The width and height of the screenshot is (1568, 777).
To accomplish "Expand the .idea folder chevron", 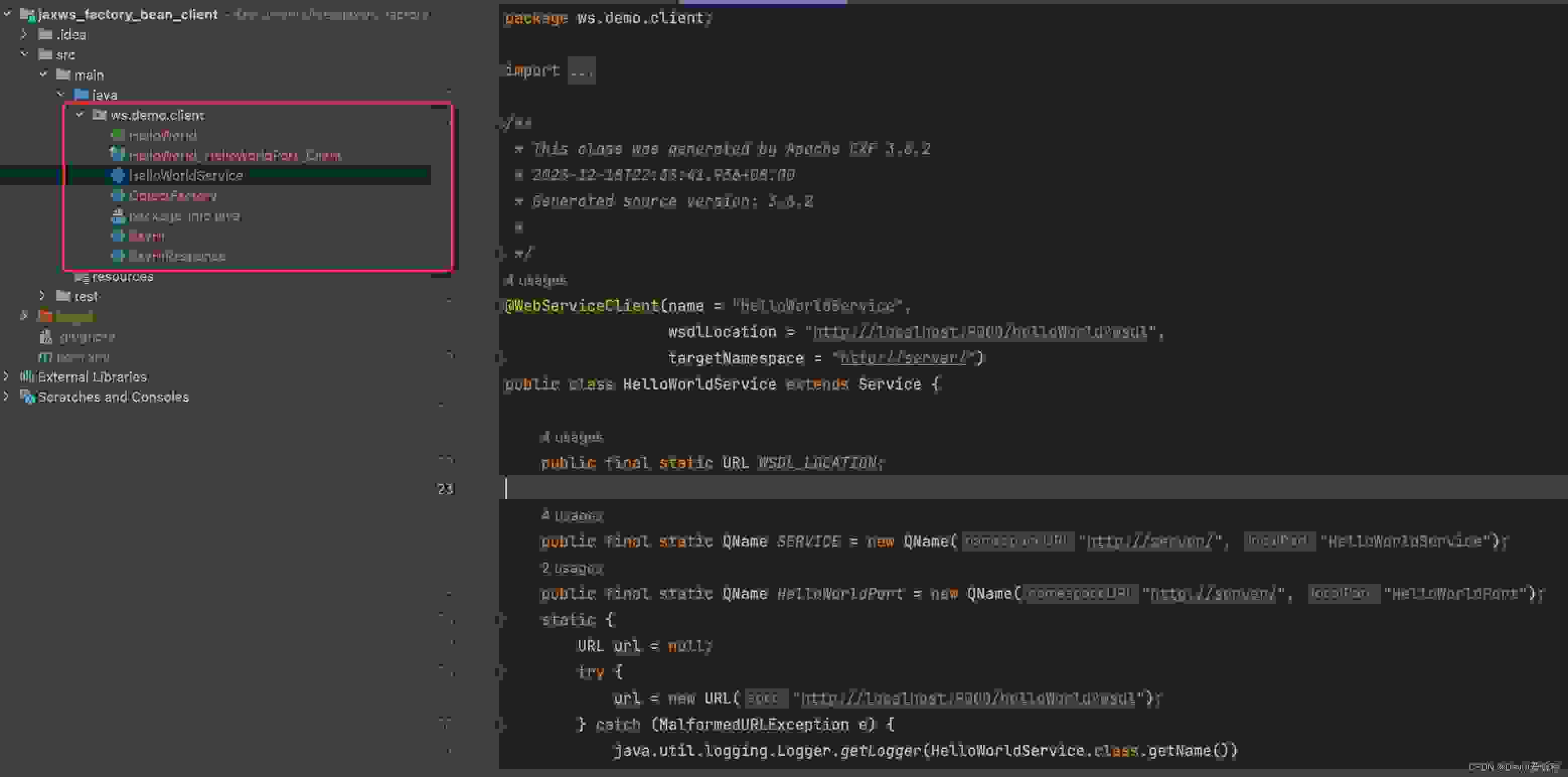I will point(24,34).
